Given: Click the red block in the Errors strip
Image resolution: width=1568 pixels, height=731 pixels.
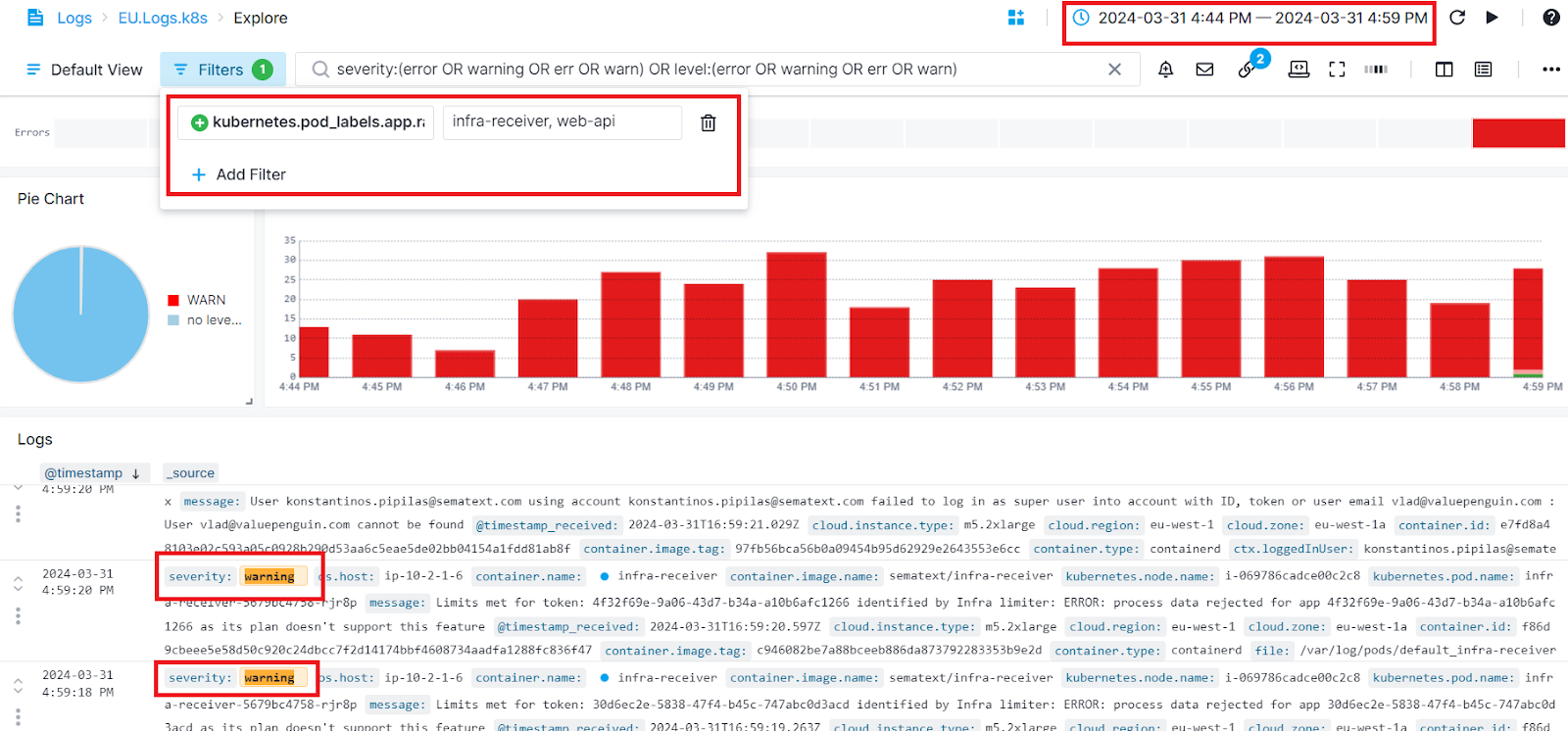Looking at the screenshot, I should click(x=1518, y=133).
